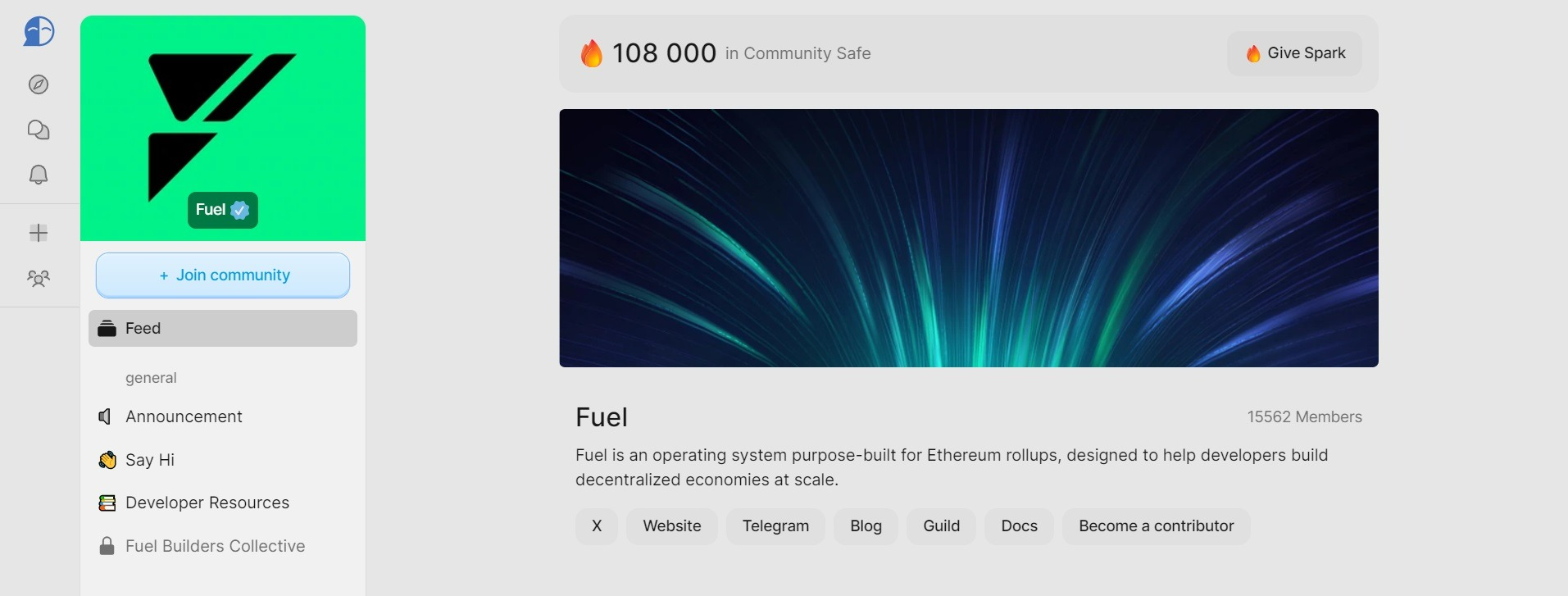This screenshot has height=596, width=1568.
Task: Open the Explore compass icon
Action: click(39, 84)
